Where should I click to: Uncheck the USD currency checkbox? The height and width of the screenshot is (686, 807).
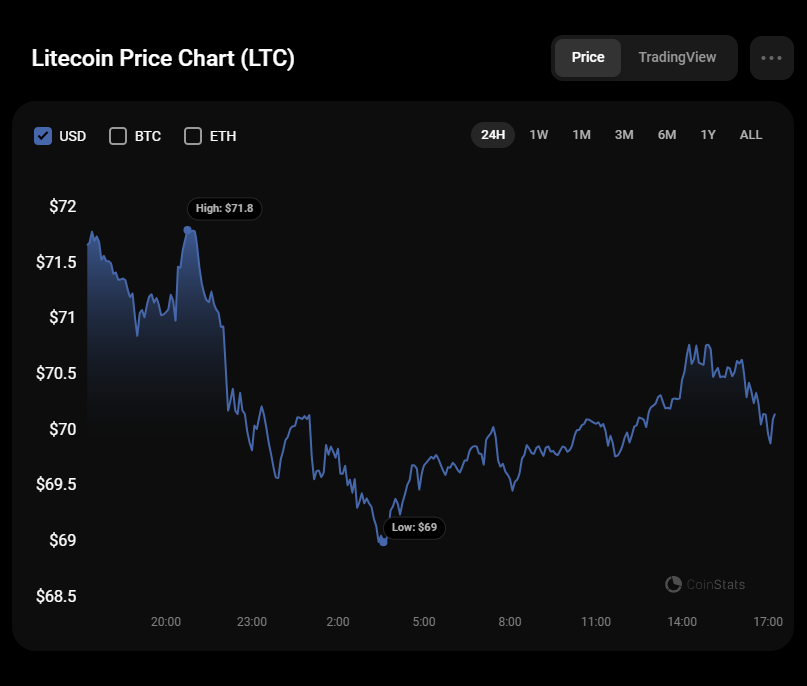click(x=43, y=136)
